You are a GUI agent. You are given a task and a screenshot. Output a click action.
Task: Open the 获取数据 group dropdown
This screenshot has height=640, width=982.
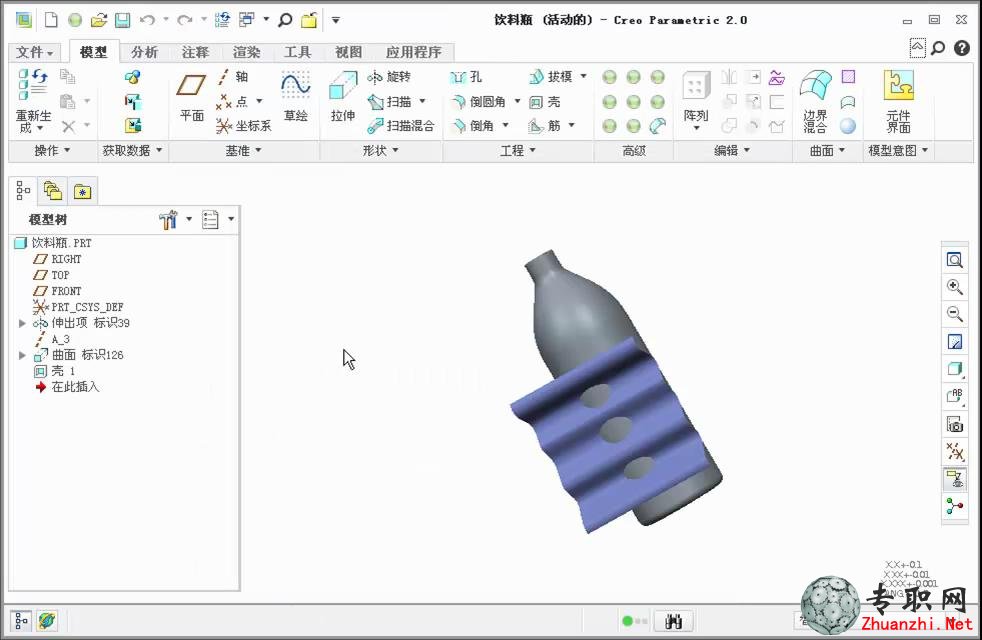[132, 150]
